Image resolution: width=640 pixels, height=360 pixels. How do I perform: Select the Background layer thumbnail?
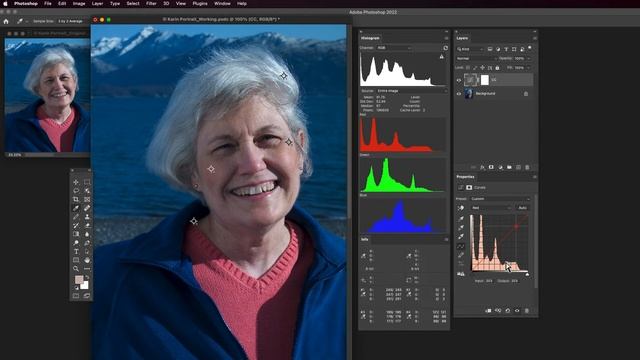[x=469, y=93]
